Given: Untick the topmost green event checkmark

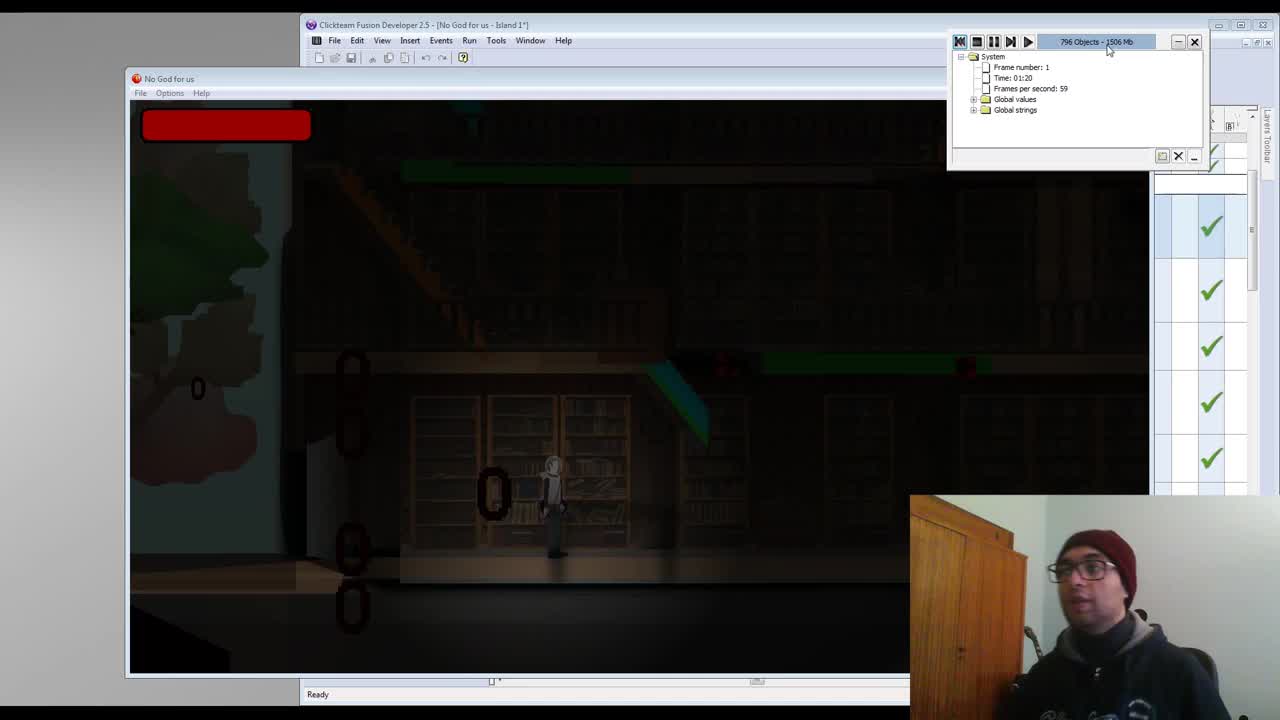Looking at the screenshot, I should [1210, 227].
